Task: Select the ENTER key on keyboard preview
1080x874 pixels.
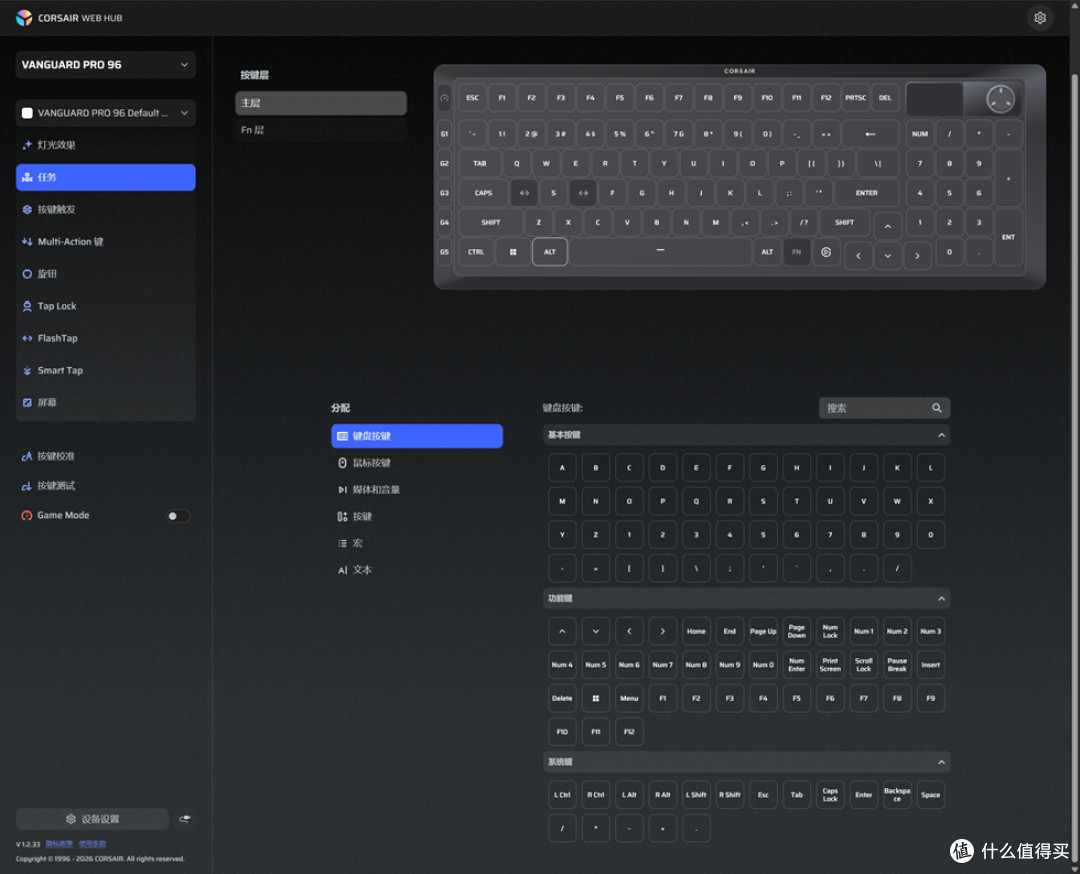Action: (866, 193)
